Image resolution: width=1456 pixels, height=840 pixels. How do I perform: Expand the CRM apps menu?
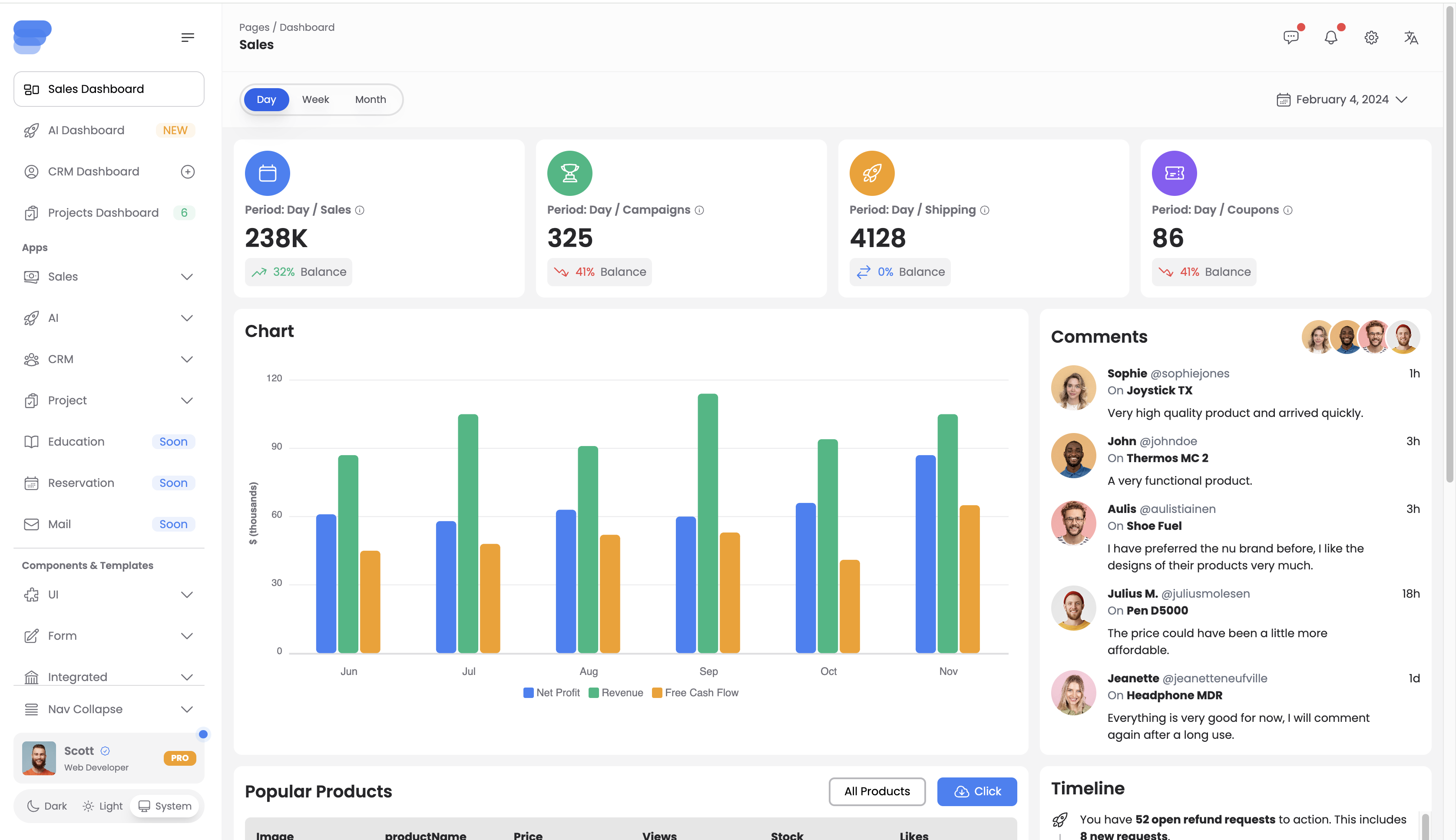(x=109, y=360)
